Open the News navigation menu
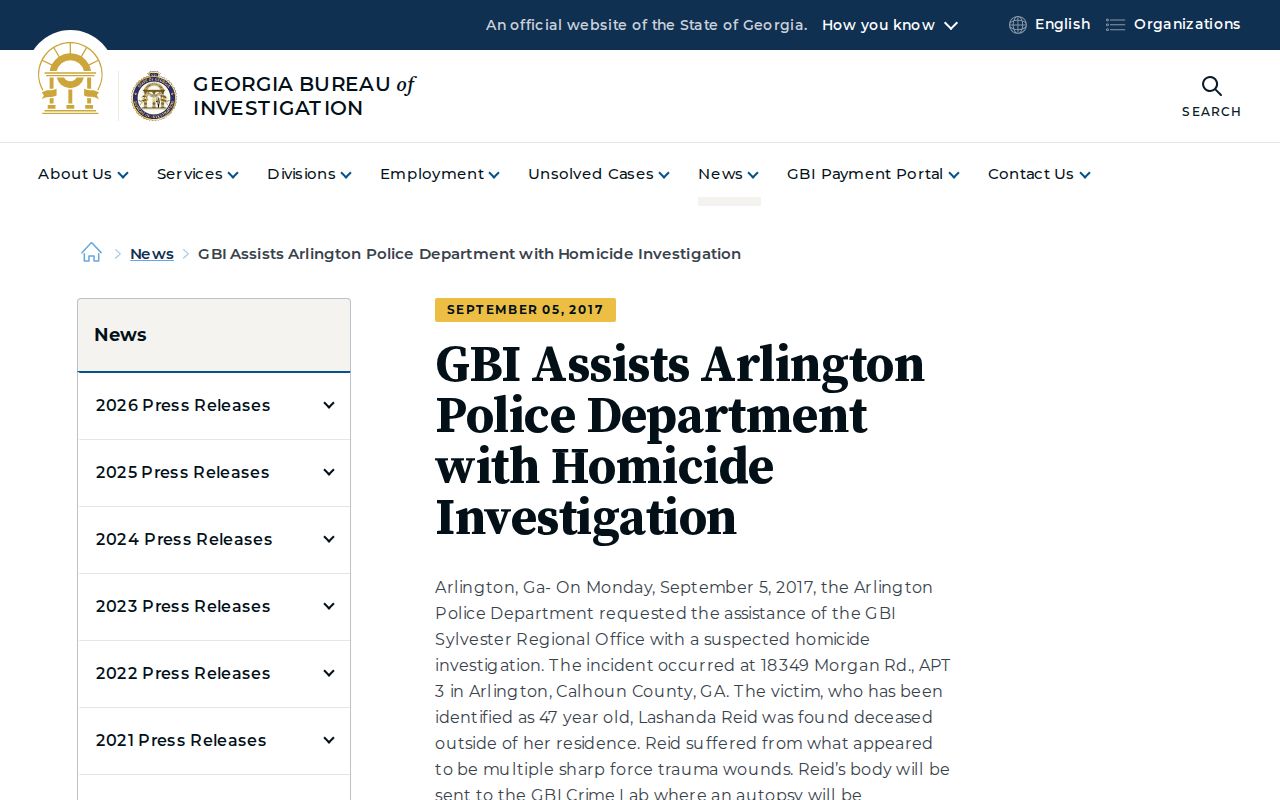Image resolution: width=1280 pixels, height=800 pixels. [728, 174]
